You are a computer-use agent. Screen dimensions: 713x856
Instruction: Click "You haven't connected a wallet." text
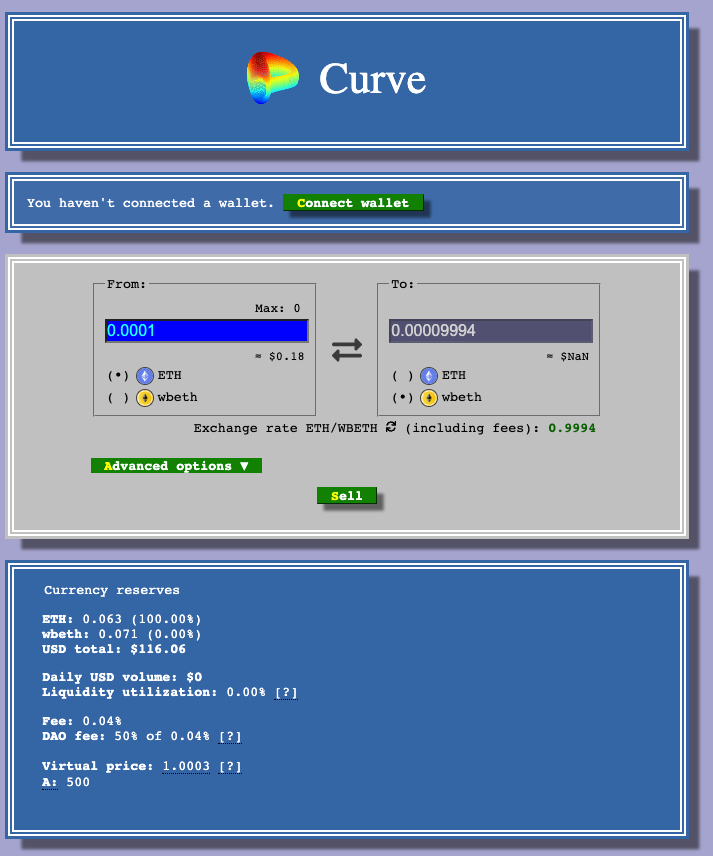click(x=150, y=203)
